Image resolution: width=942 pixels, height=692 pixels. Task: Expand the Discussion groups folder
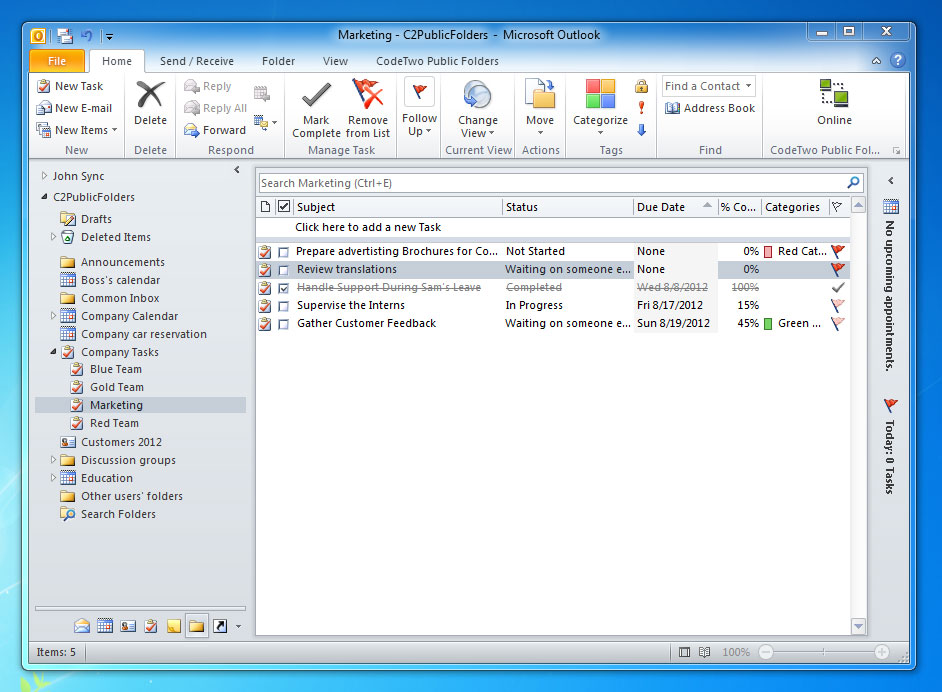(x=53, y=460)
